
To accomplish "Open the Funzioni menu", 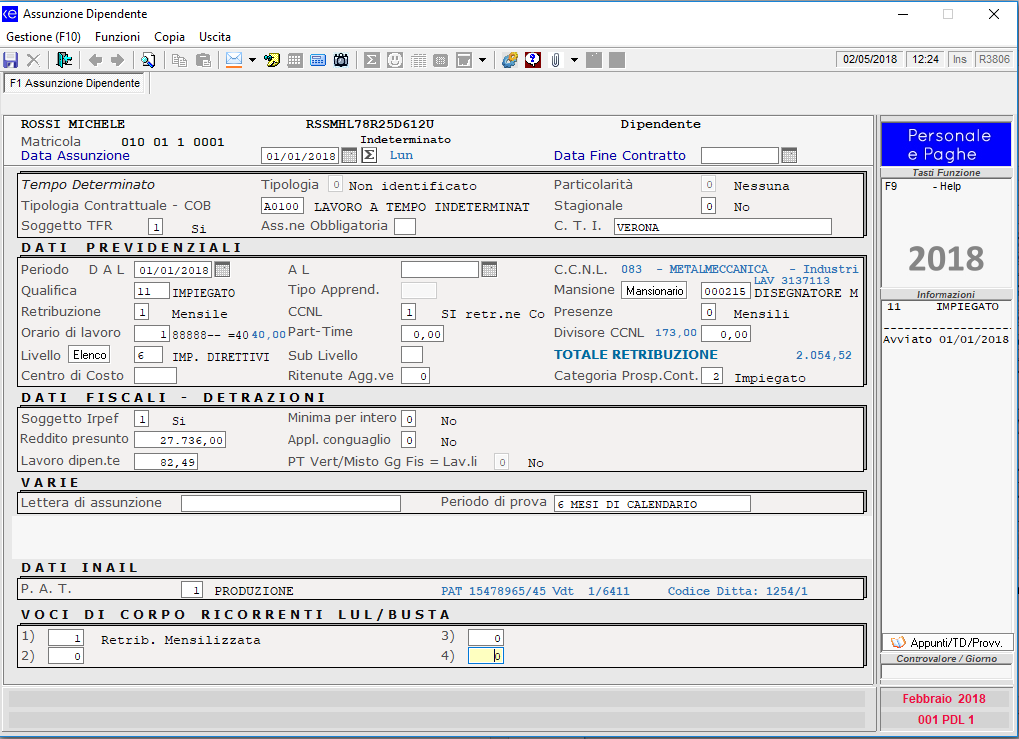I will click(117, 36).
